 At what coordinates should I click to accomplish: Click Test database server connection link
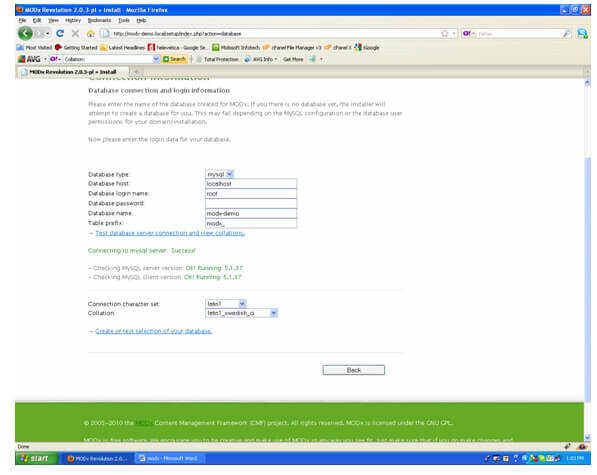pos(170,233)
